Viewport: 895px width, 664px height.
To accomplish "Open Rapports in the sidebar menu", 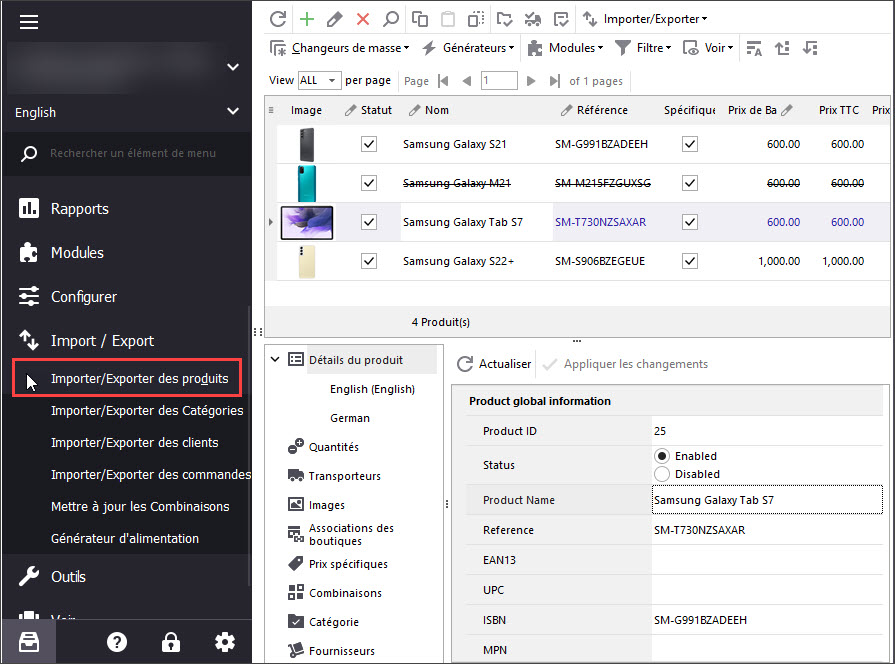I will (79, 209).
